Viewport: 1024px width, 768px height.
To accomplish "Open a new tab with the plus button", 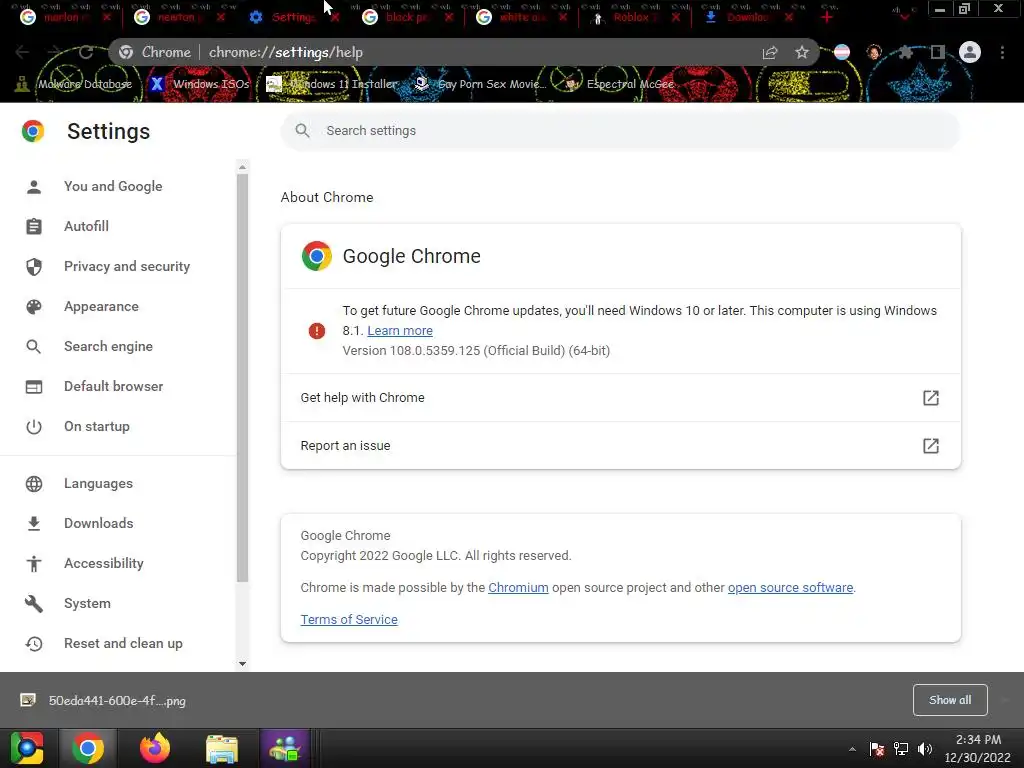I will click(827, 17).
